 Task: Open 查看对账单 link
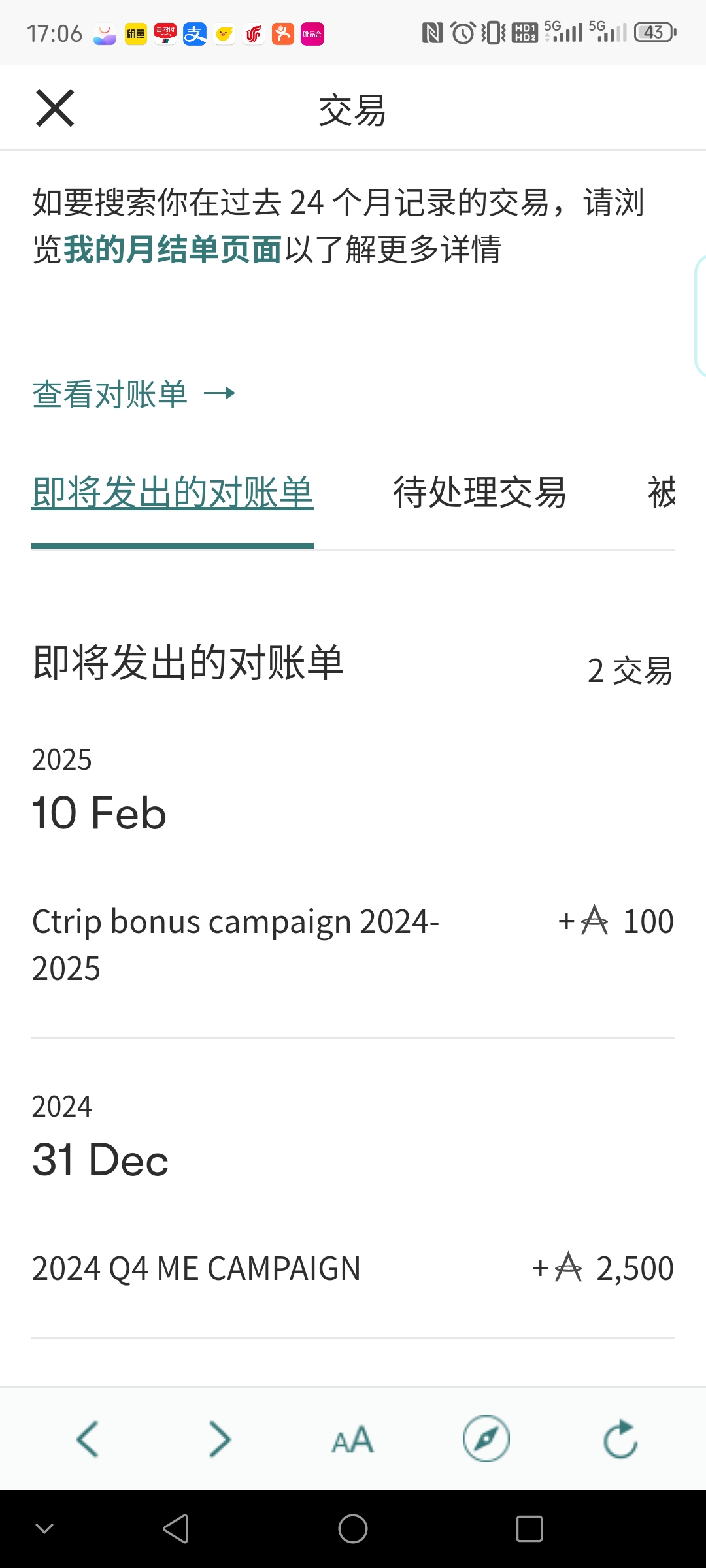coord(110,394)
